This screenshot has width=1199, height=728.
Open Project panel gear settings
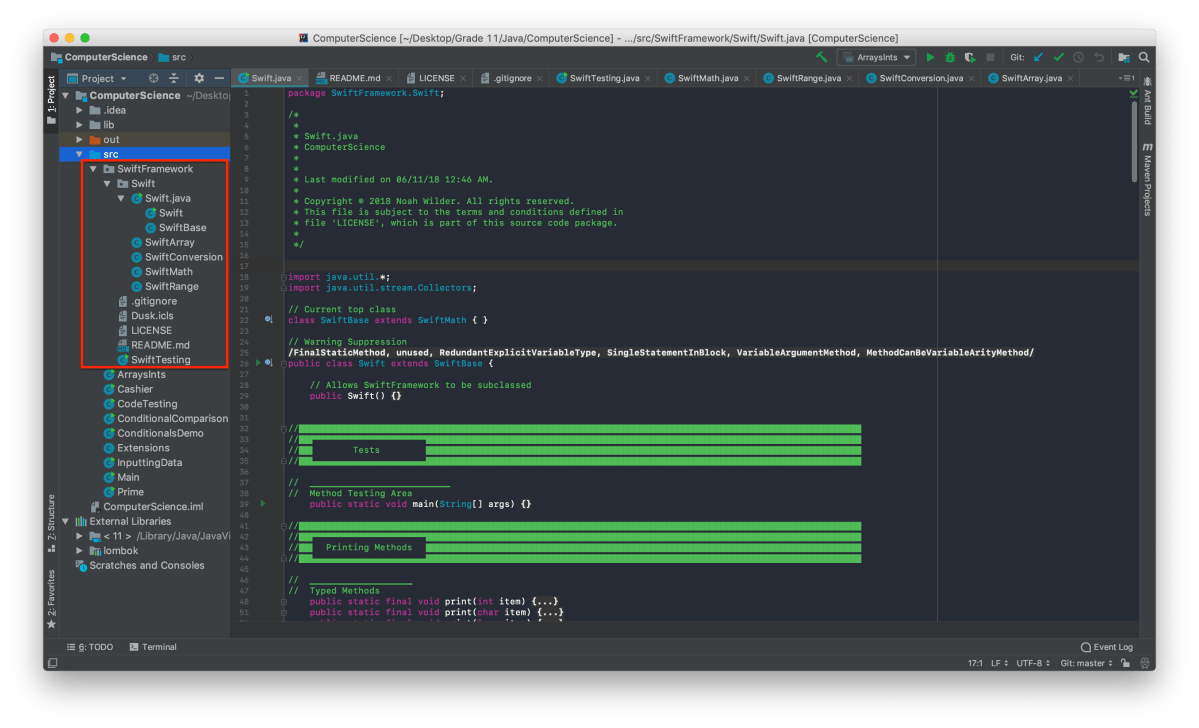point(199,78)
